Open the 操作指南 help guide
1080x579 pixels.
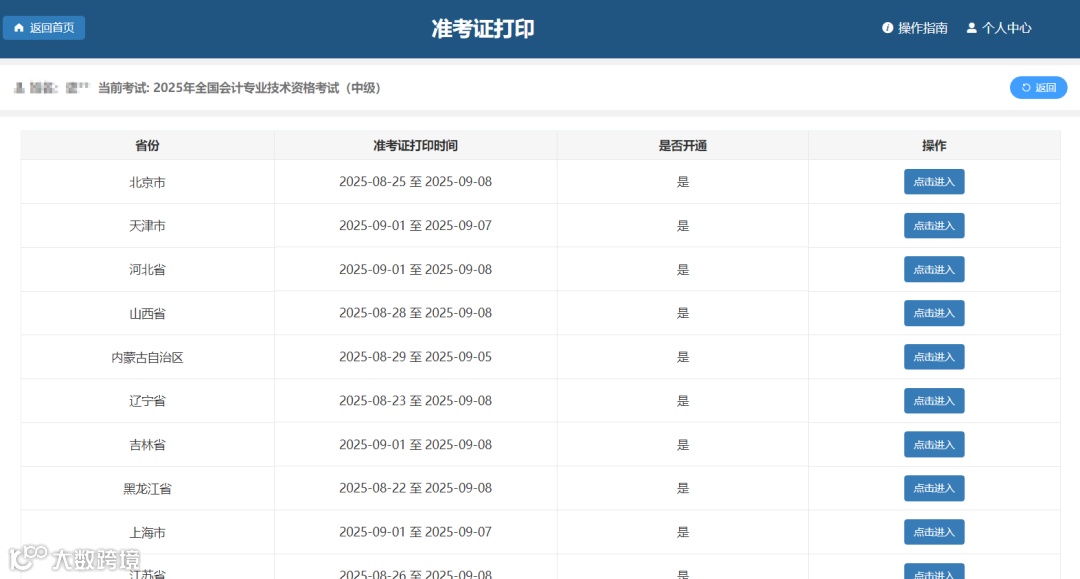[915, 28]
